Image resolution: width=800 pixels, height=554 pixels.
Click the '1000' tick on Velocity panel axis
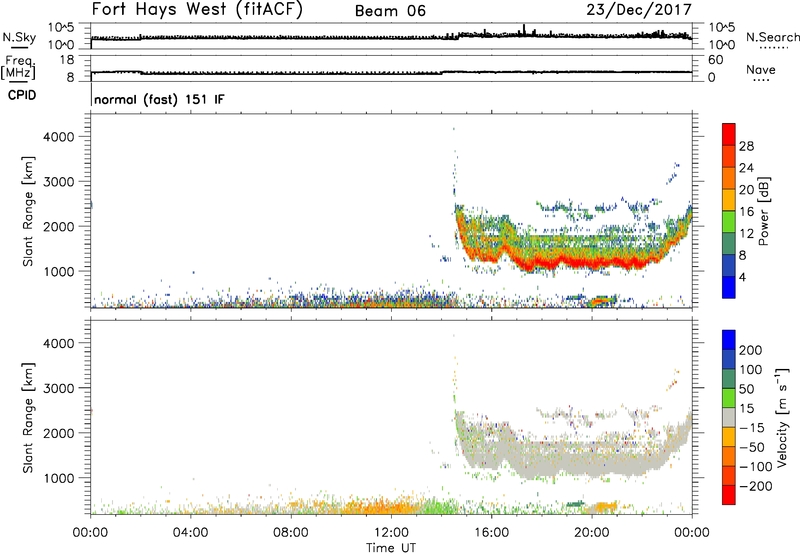click(x=59, y=478)
